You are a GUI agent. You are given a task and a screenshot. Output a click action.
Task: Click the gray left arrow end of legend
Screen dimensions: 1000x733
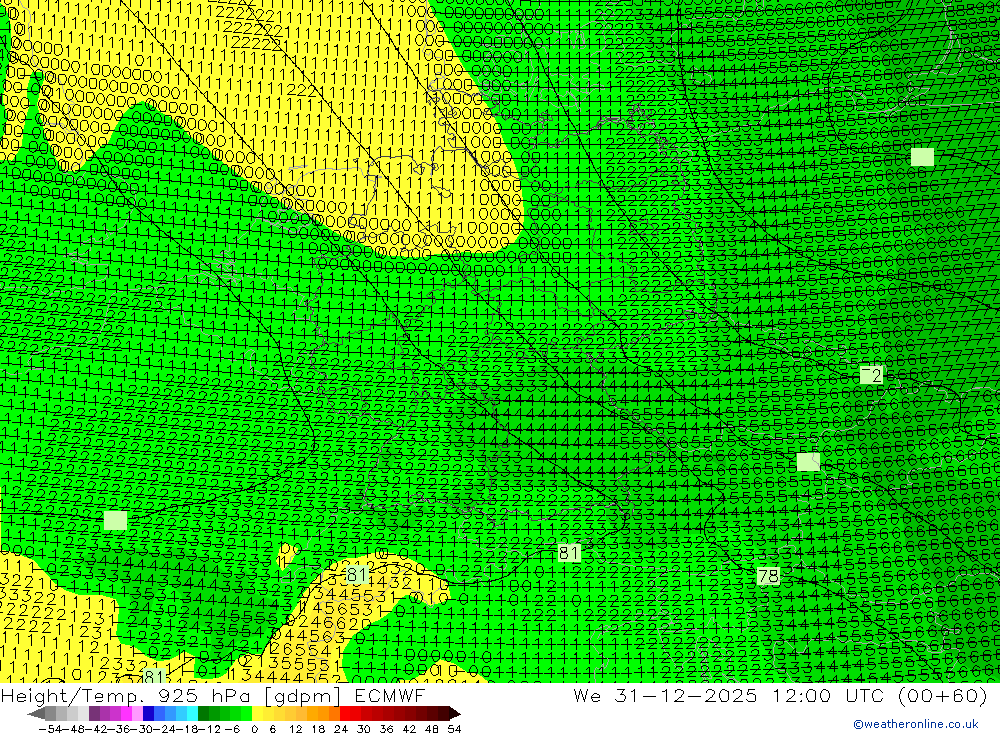click(36, 713)
